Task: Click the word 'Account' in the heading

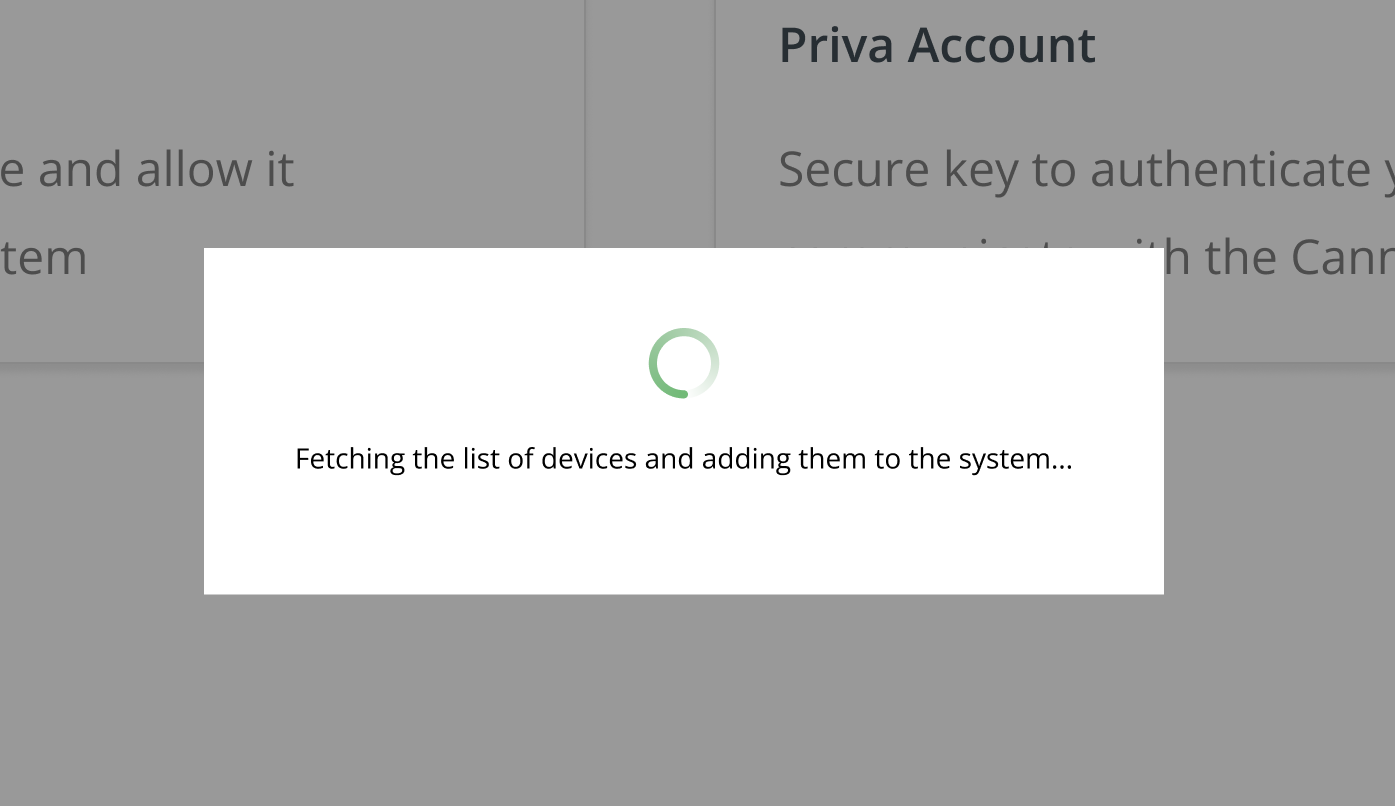Action: [x=1001, y=45]
